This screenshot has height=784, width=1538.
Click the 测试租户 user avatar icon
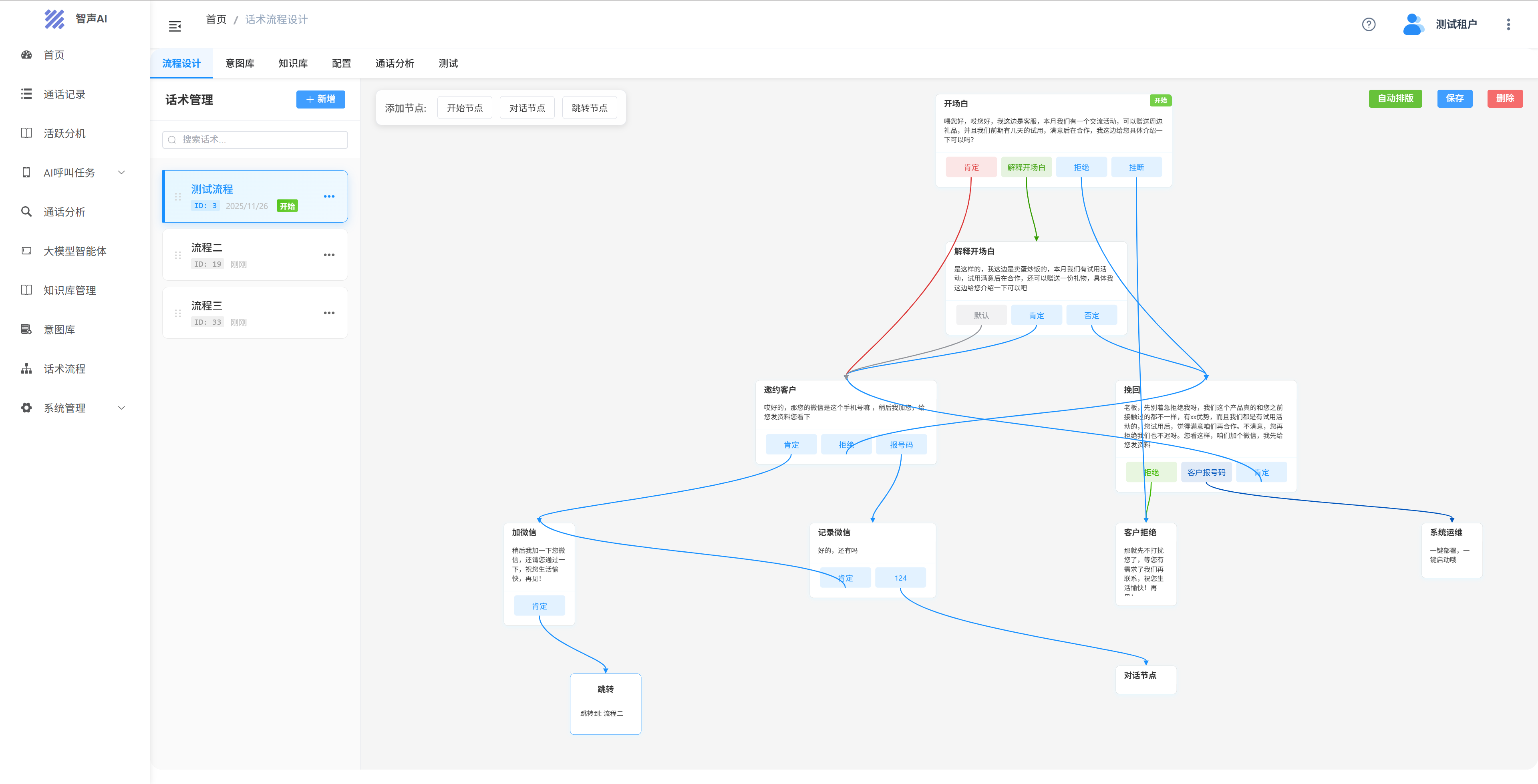[1413, 24]
